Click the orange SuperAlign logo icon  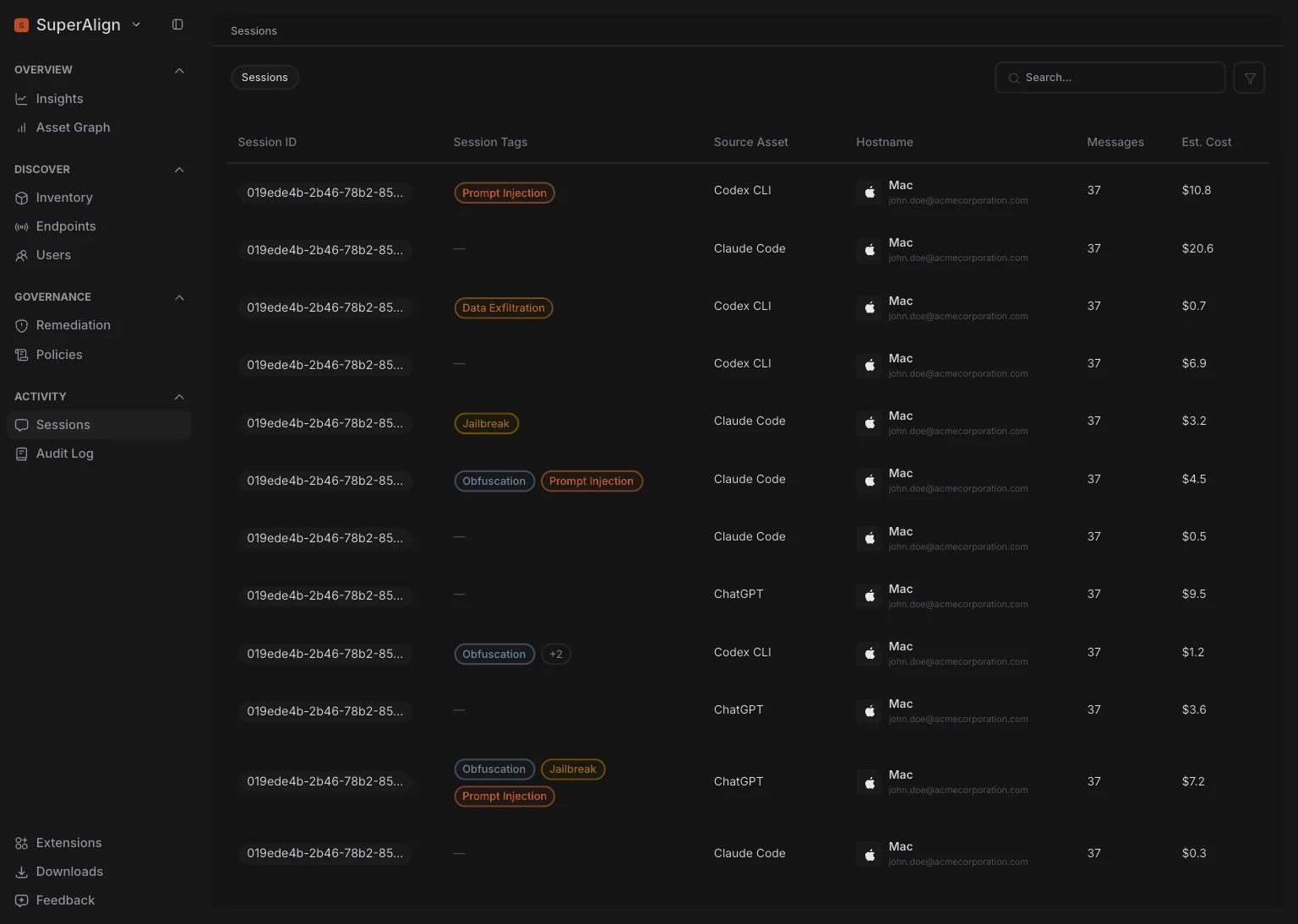point(22,25)
